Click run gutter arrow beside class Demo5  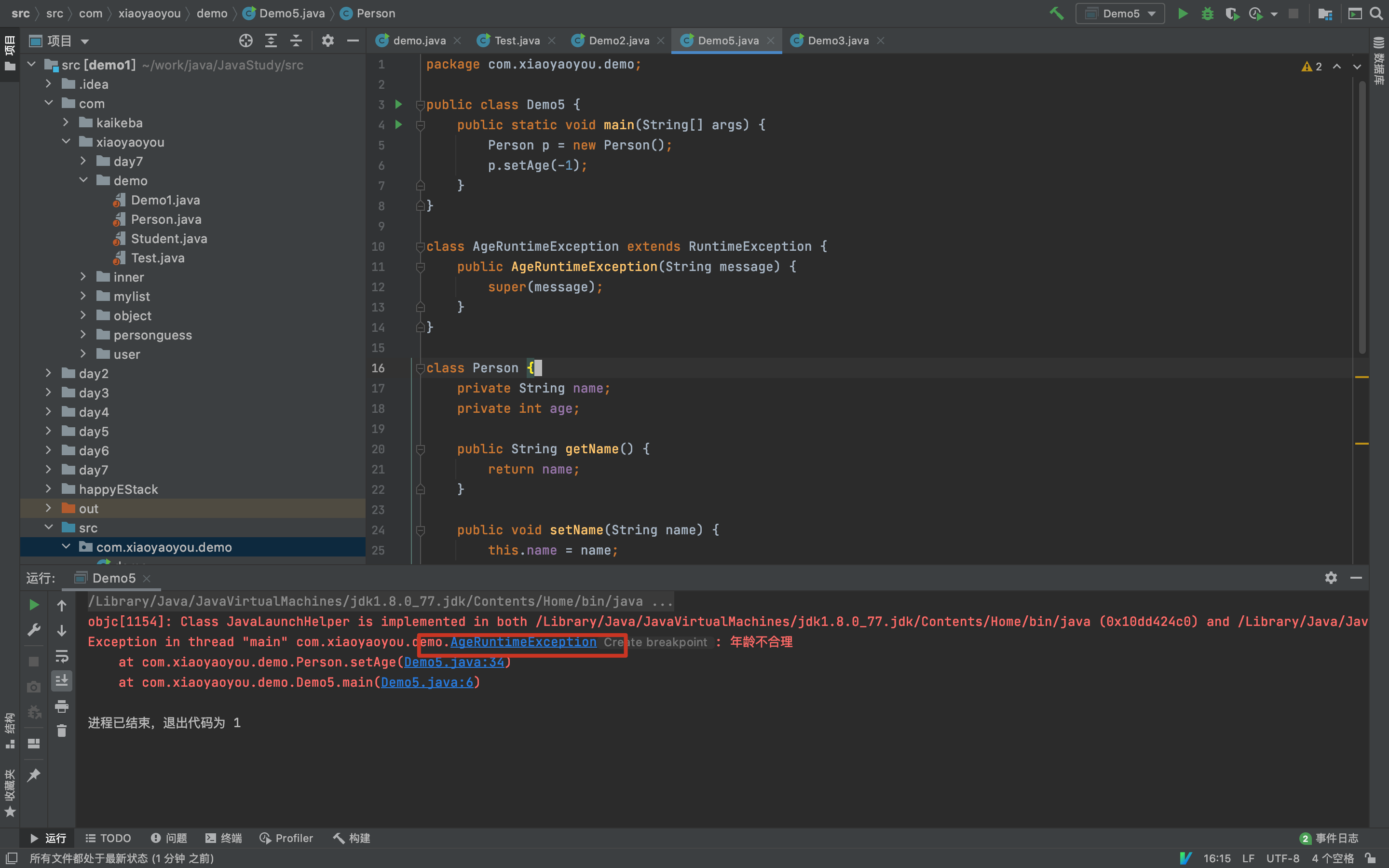point(399,105)
